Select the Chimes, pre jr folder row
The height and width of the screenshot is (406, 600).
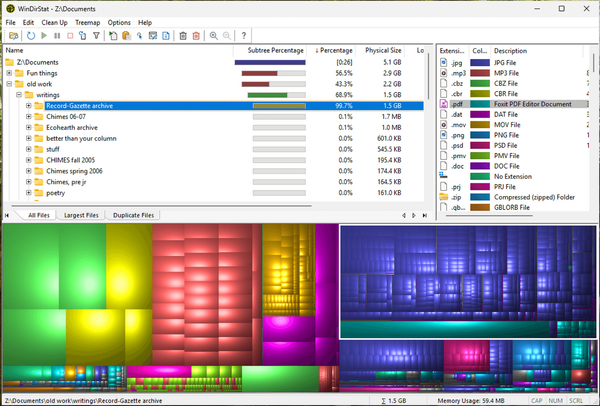(x=214, y=182)
